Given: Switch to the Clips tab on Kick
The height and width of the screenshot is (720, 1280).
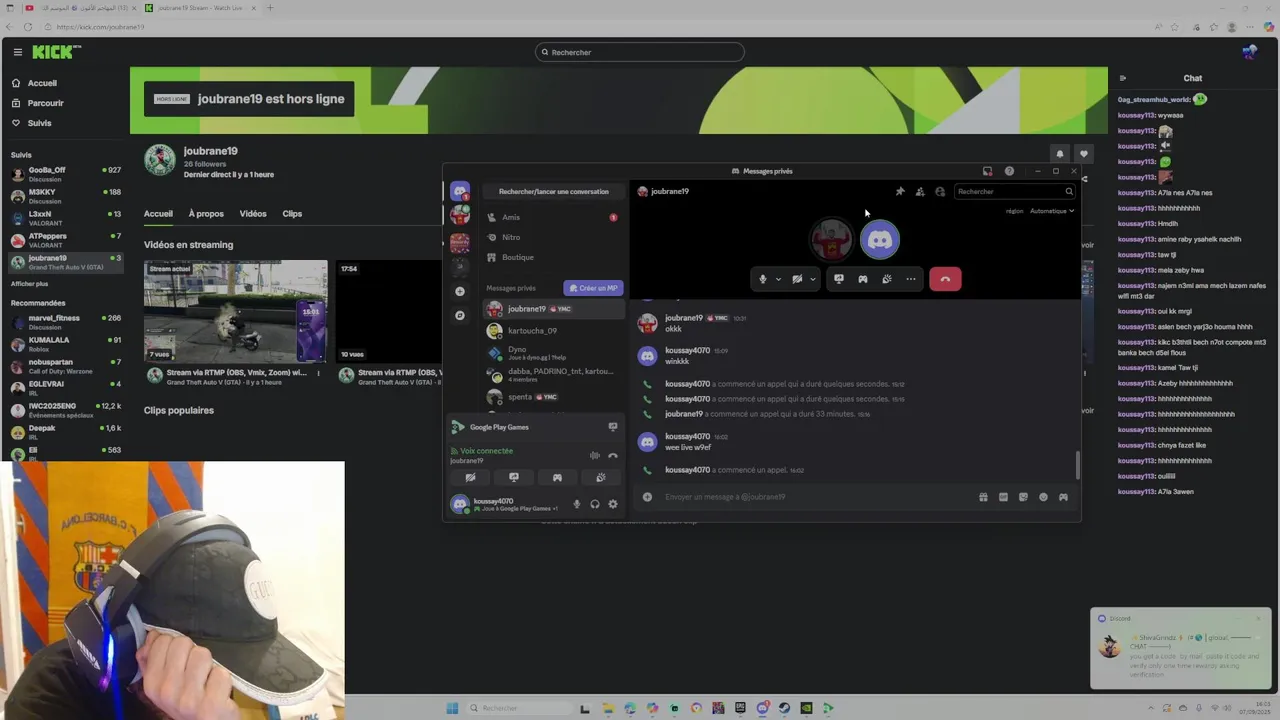Looking at the screenshot, I should pyautogui.click(x=292, y=213).
